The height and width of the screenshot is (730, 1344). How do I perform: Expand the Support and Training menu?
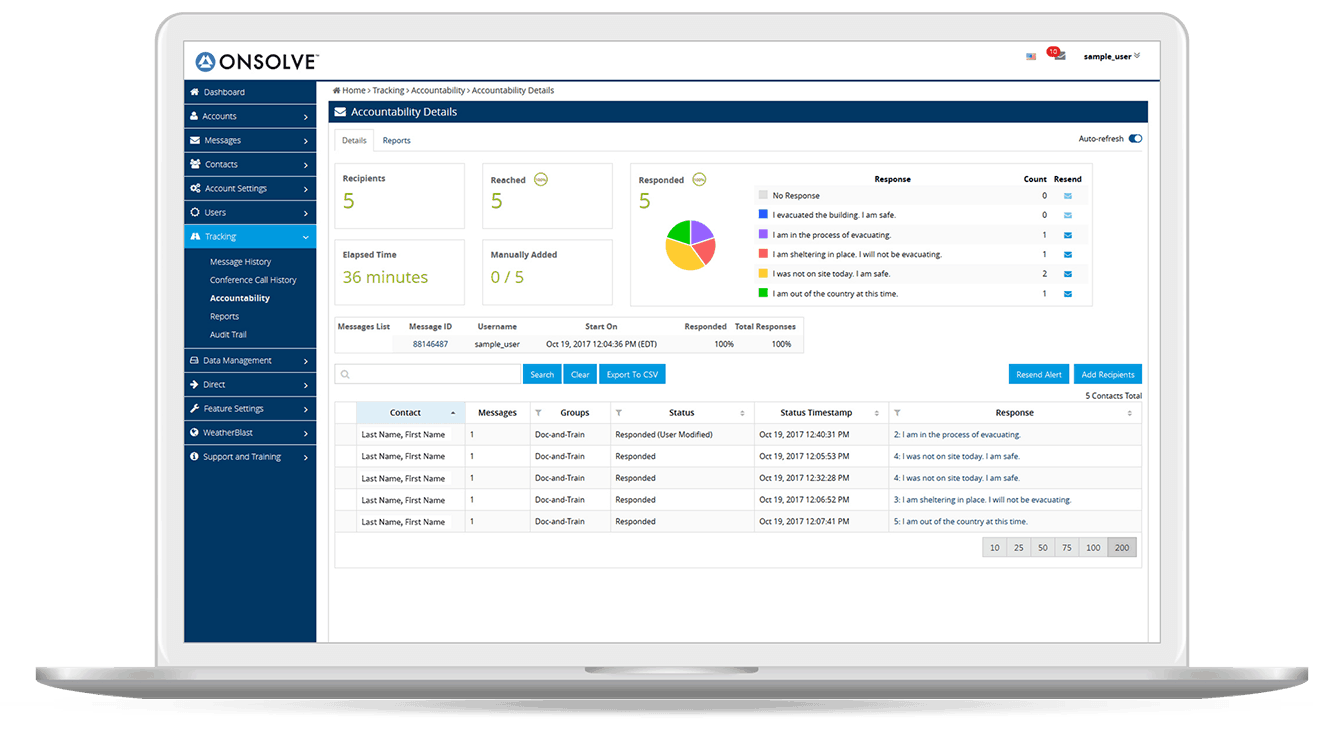point(250,457)
